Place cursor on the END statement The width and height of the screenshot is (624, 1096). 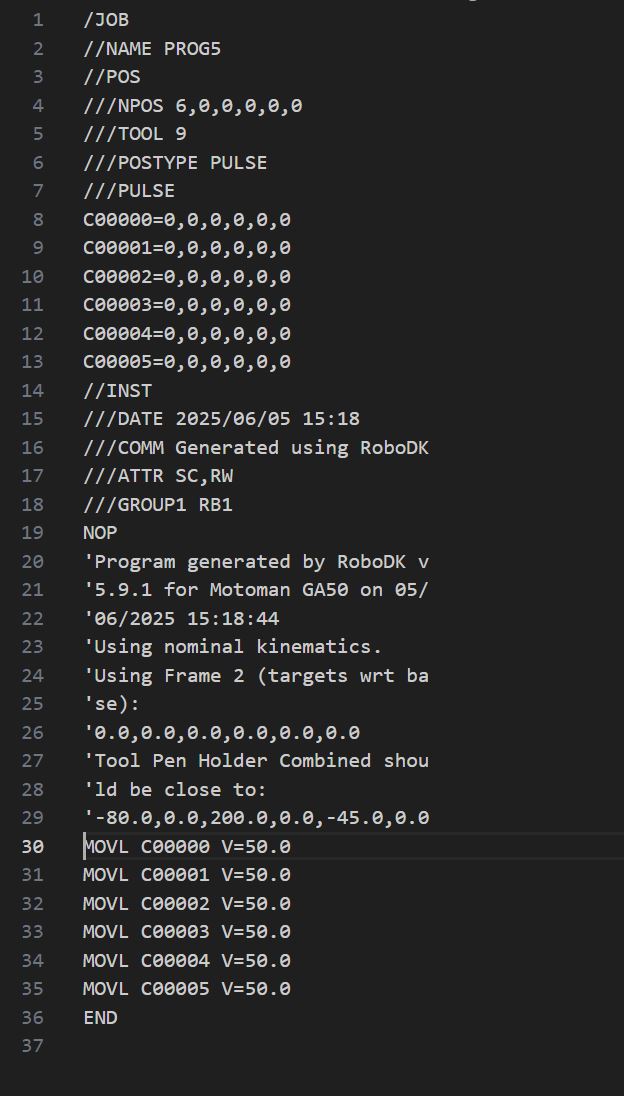(100, 1017)
